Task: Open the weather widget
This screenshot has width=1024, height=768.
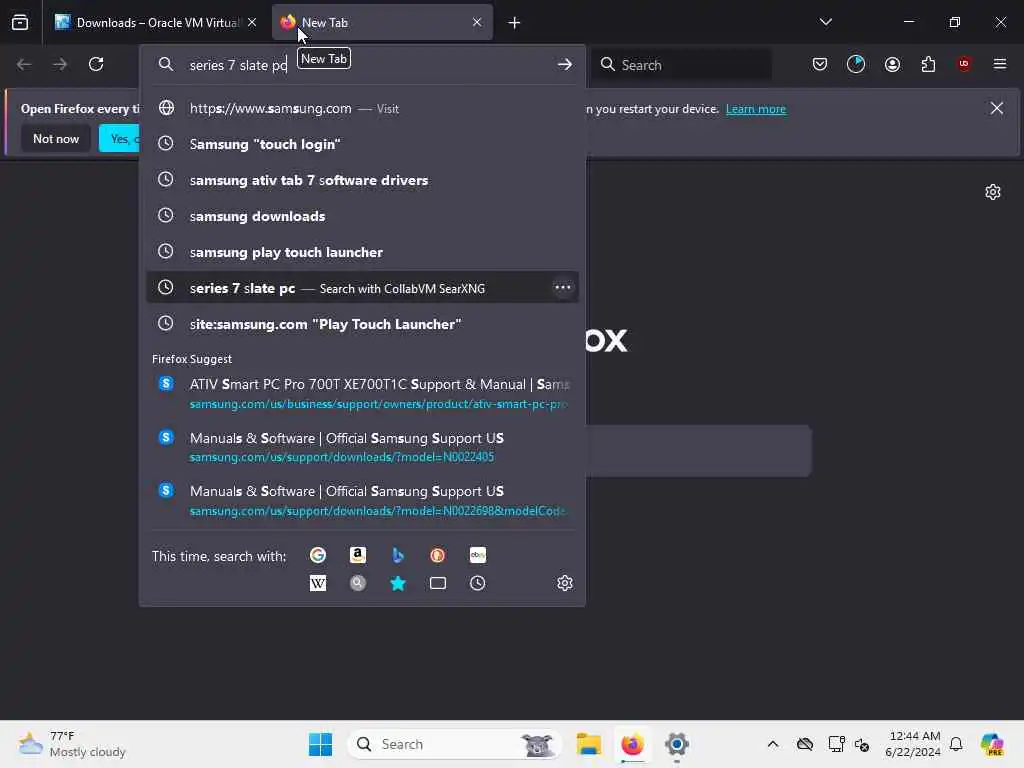Action: 72,744
